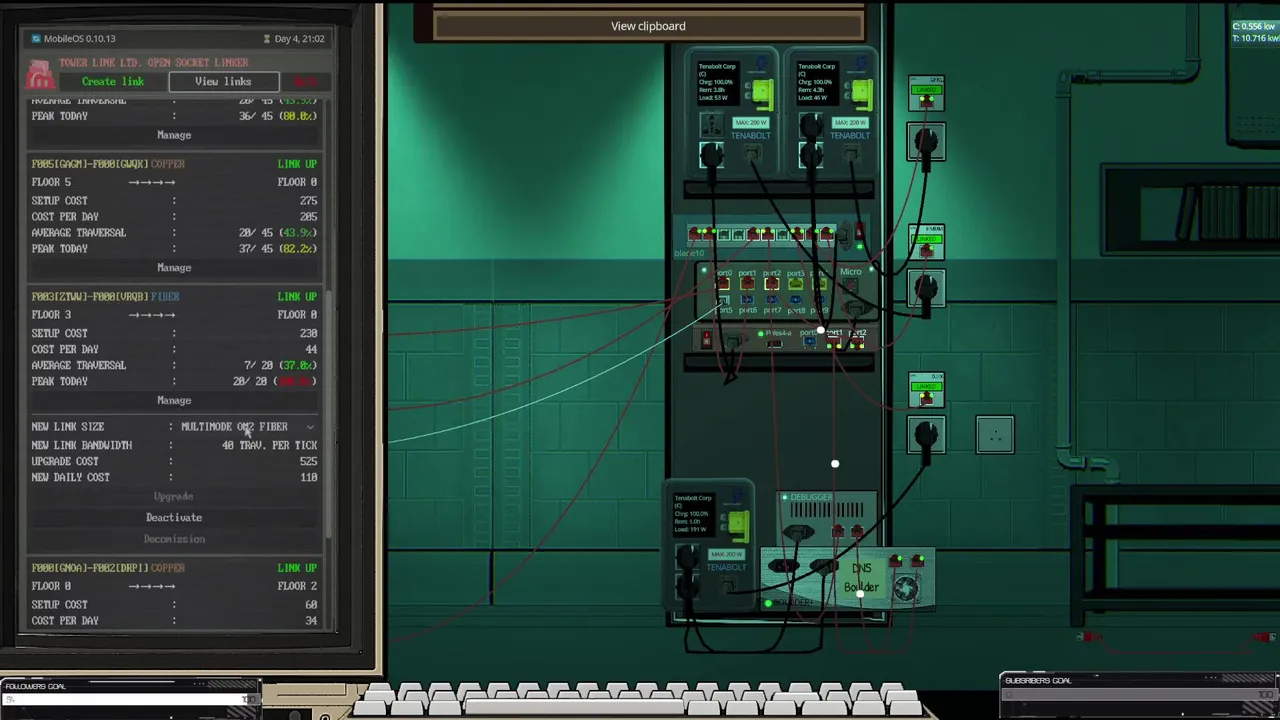
Task: Expand the topmost Manage section
Action: click(x=174, y=135)
